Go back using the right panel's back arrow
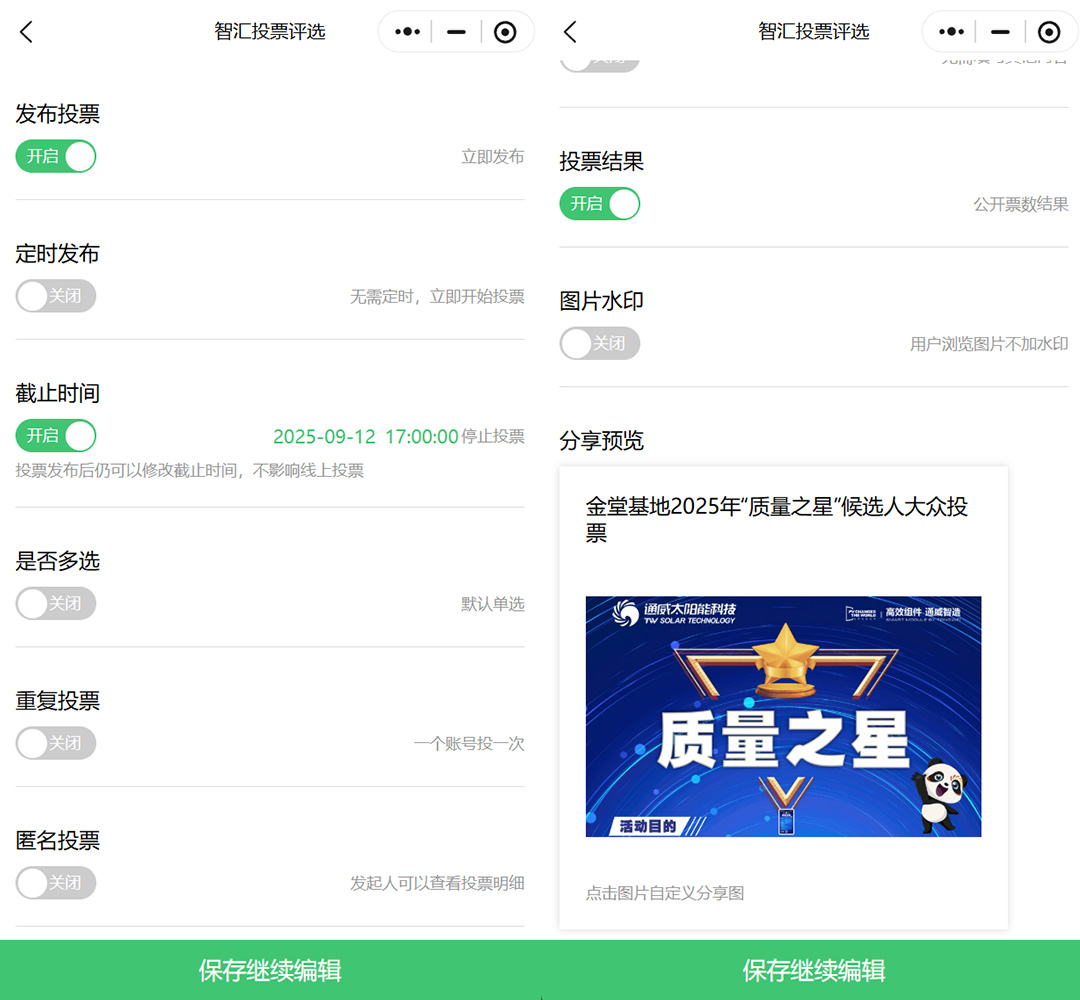The width and height of the screenshot is (1080, 1000). tap(570, 32)
